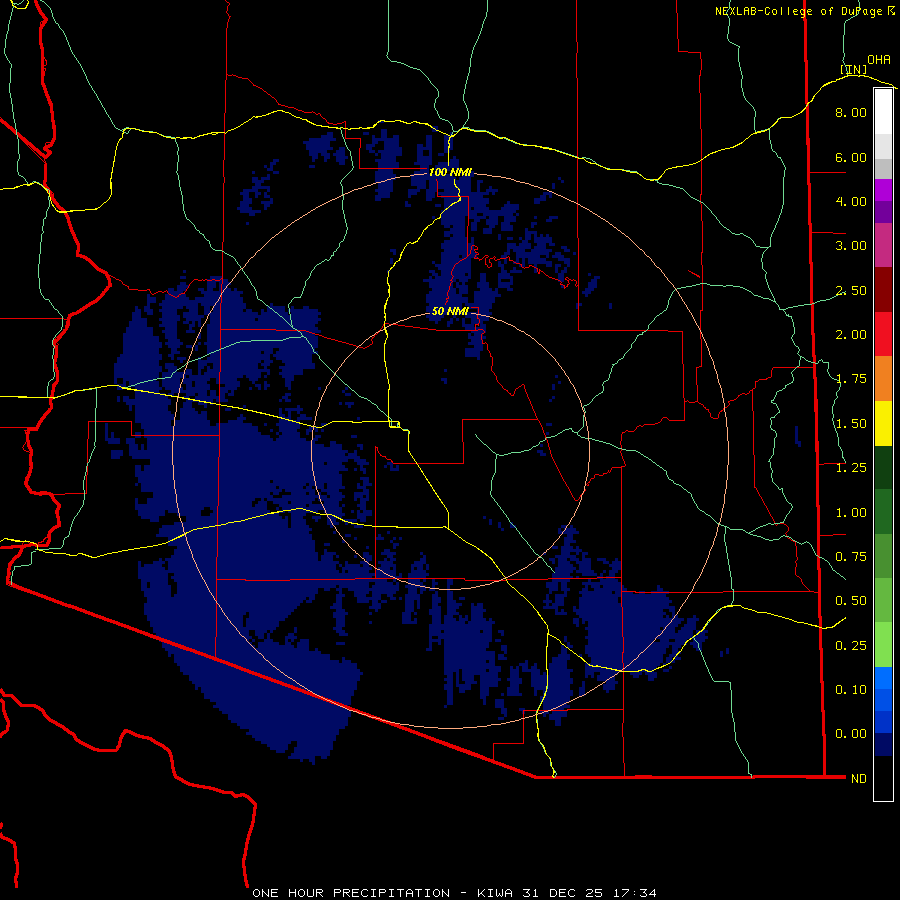Pick the magenta purple legend swatch
The width and height of the screenshot is (900, 900).
[883, 245]
